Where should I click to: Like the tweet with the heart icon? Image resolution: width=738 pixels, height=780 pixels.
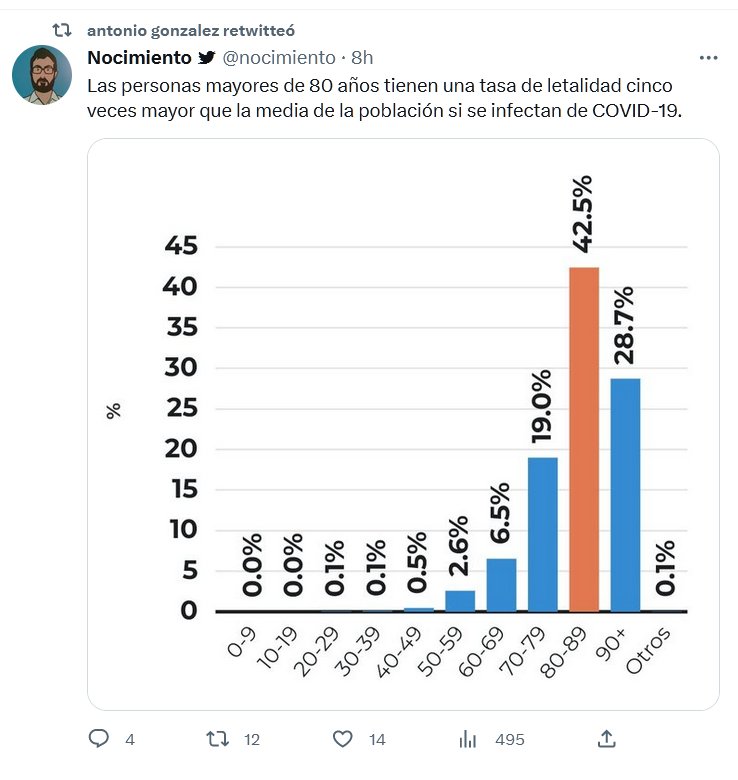[x=343, y=739]
